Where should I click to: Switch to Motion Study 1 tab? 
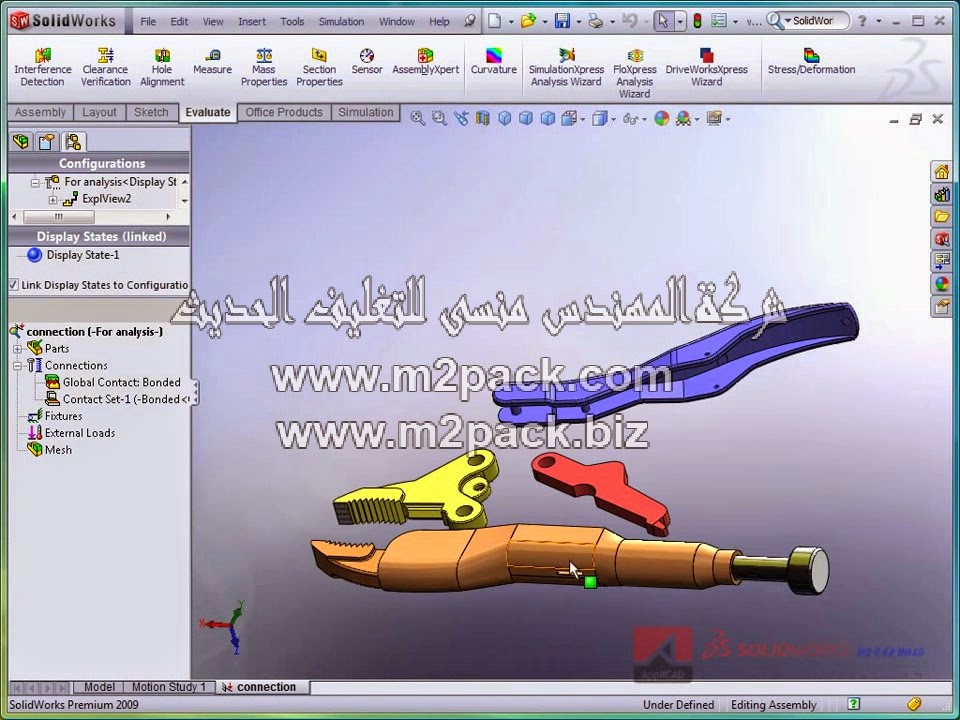[169, 687]
